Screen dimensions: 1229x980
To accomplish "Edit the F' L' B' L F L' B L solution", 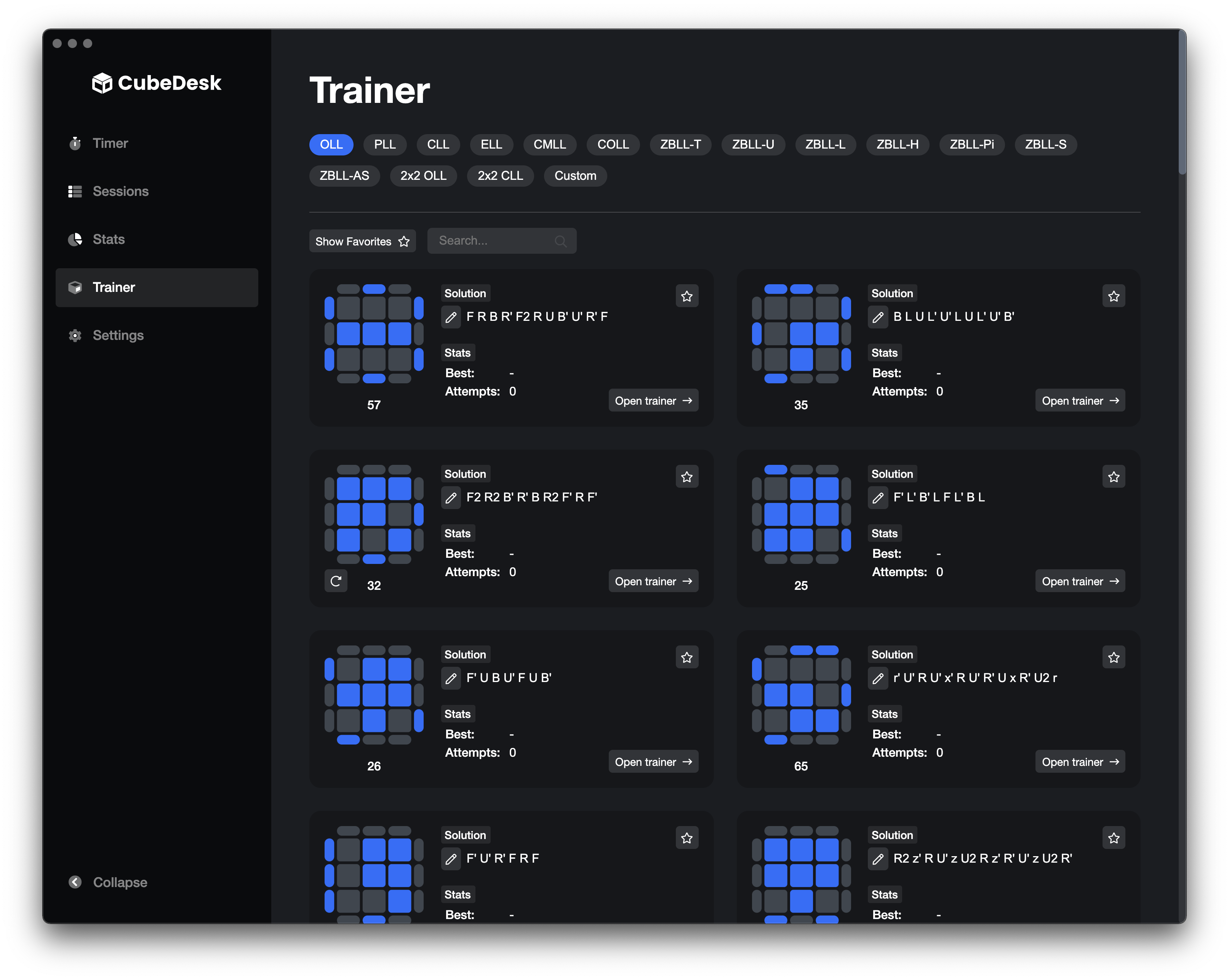I will (878, 498).
